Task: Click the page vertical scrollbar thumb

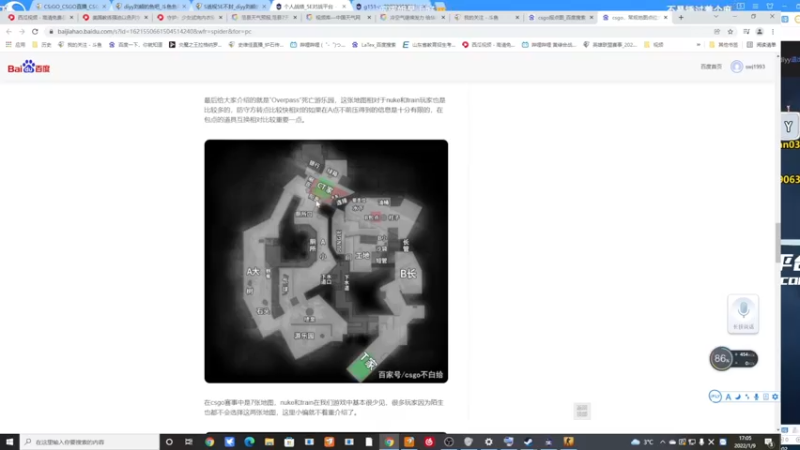Action: tap(778, 242)
